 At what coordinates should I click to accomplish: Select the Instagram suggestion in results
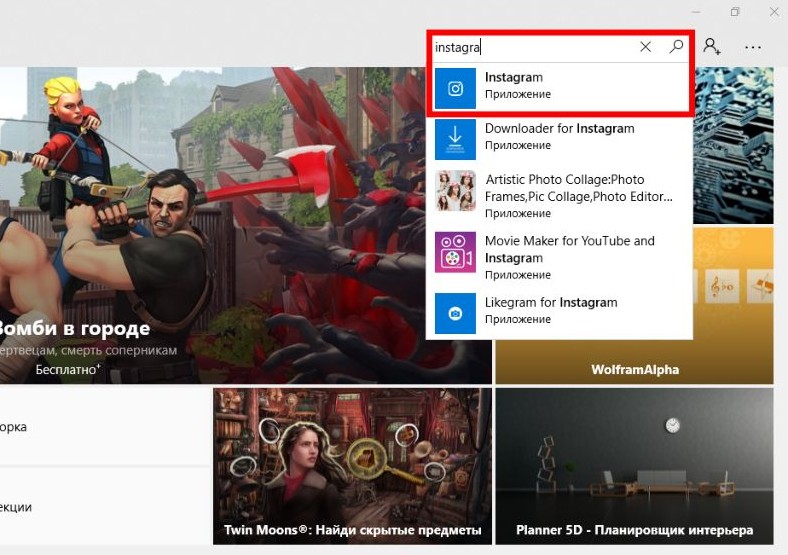coord(559,88)
